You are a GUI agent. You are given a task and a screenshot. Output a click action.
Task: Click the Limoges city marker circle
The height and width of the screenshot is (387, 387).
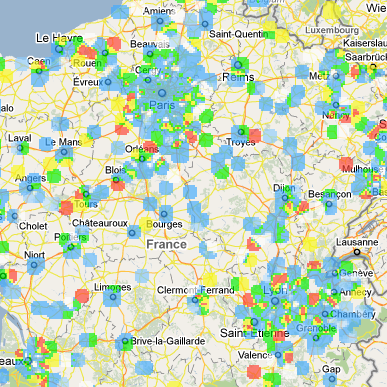coord(113,297)
